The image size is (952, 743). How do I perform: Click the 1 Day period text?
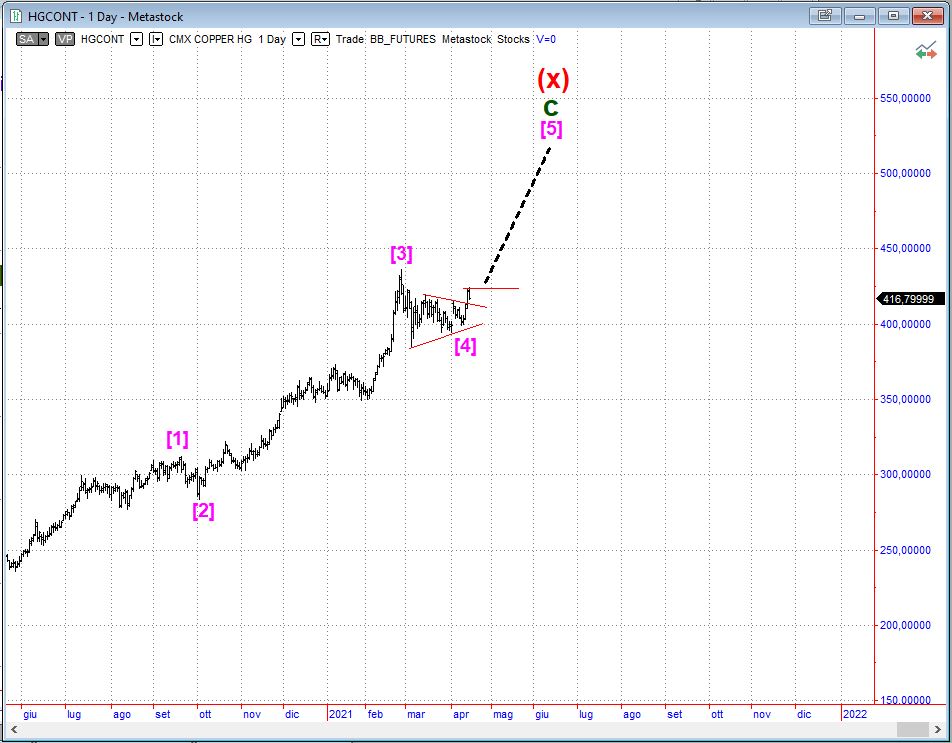coord(272,39)
